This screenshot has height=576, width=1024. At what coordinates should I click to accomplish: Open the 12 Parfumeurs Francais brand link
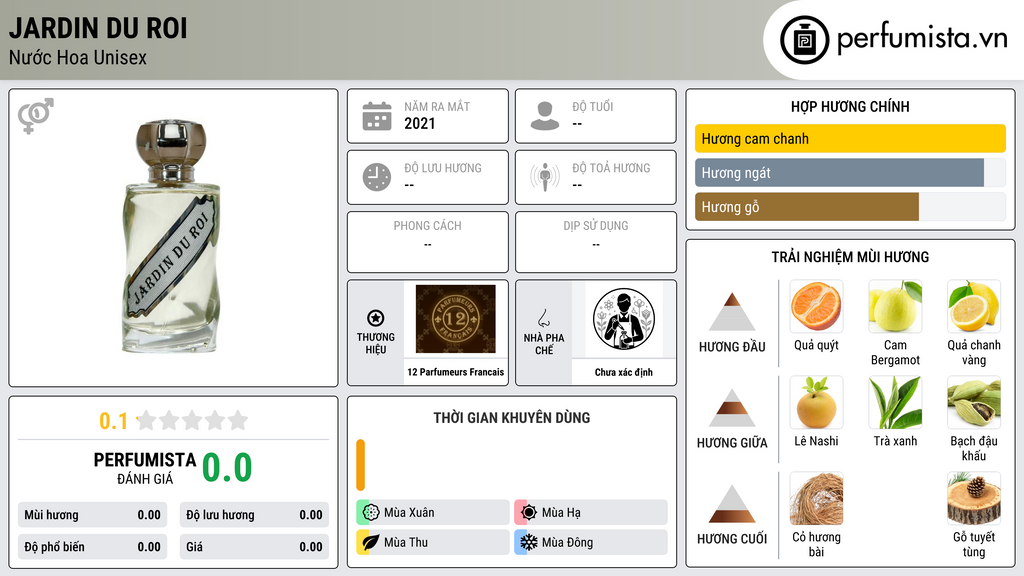(456, 372)
